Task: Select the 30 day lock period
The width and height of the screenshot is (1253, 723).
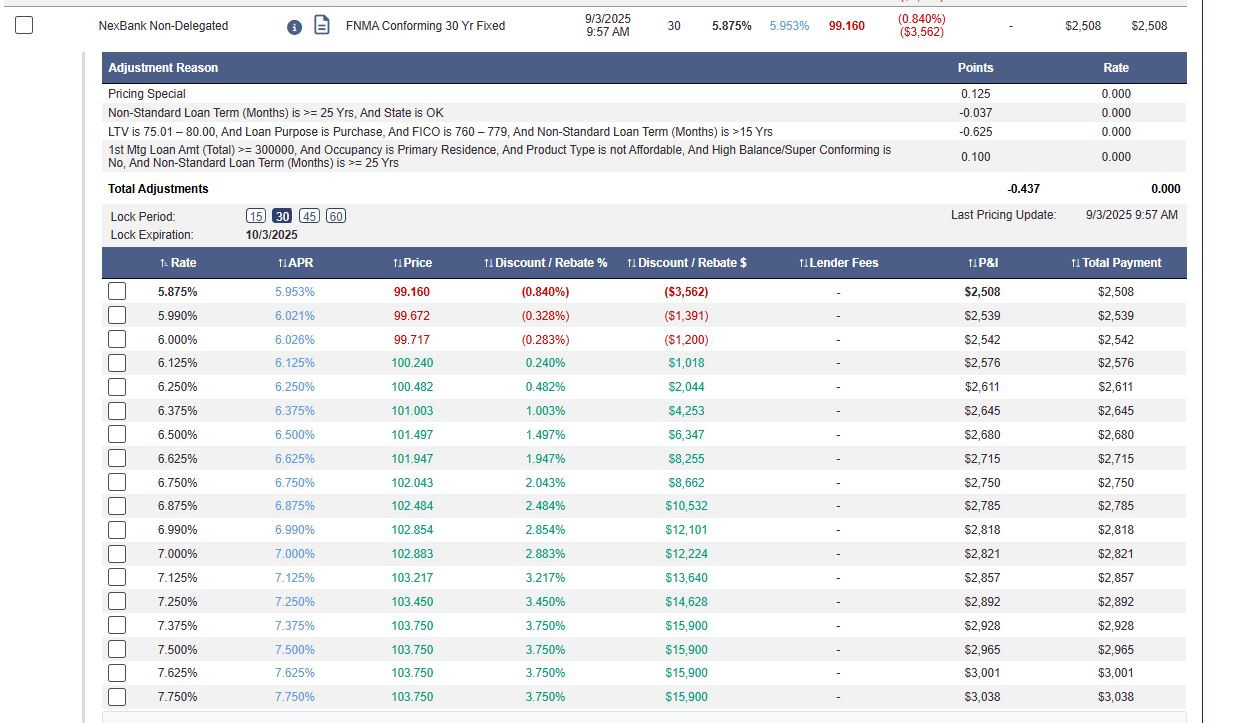Action: coord(282,216)
